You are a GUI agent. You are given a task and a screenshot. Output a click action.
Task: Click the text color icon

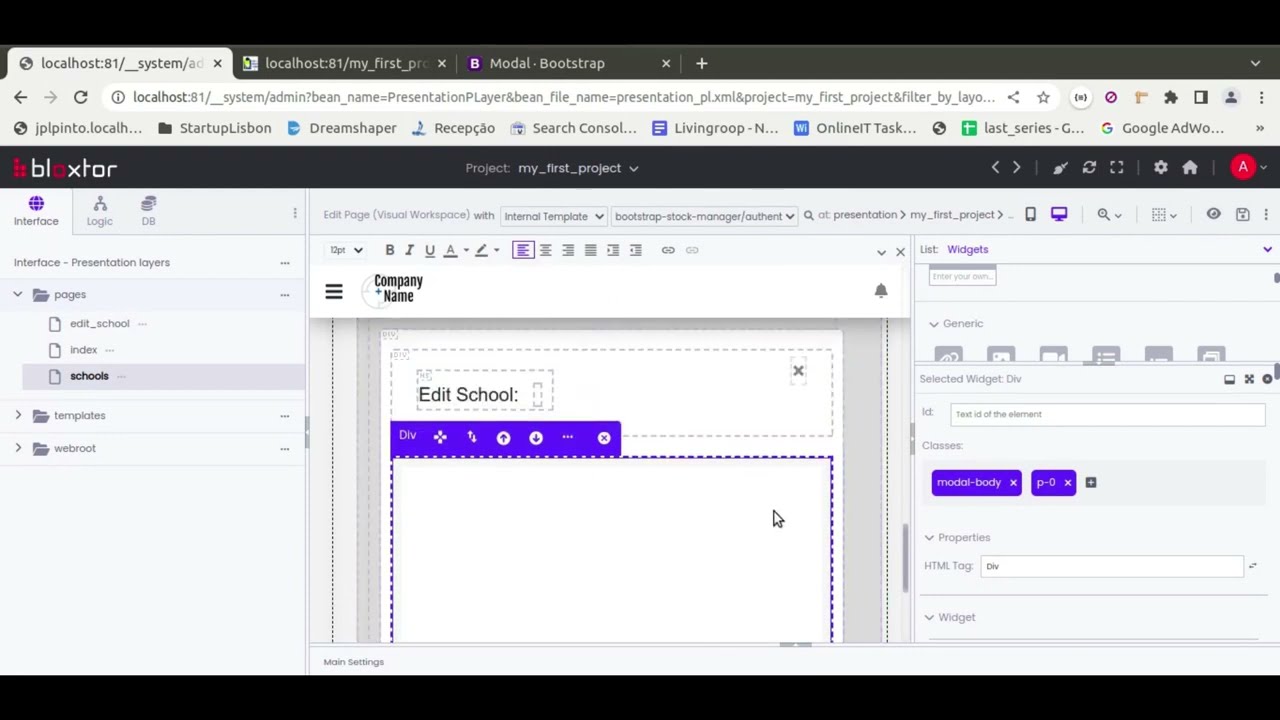point(450,250)
